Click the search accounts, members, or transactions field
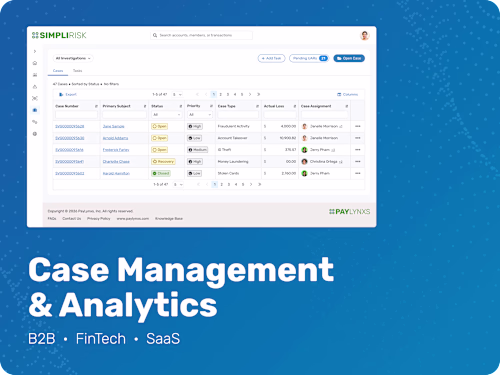This screenshot has height=375, width=500. tap(201, 35)
